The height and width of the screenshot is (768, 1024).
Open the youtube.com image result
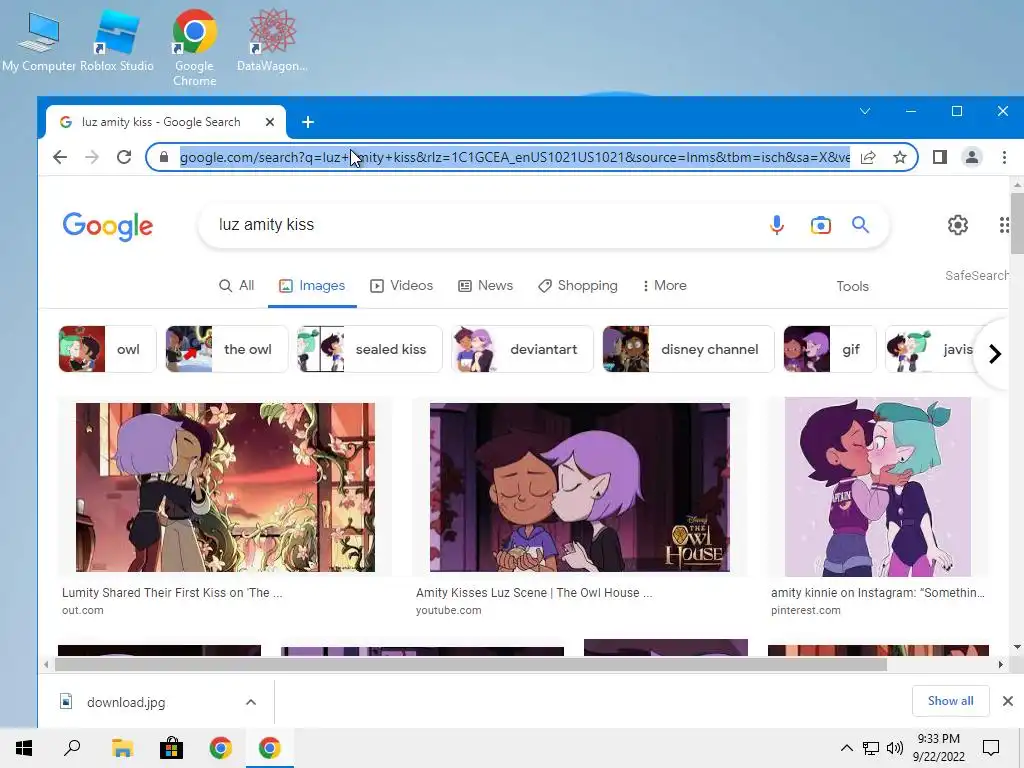[579, 487]
